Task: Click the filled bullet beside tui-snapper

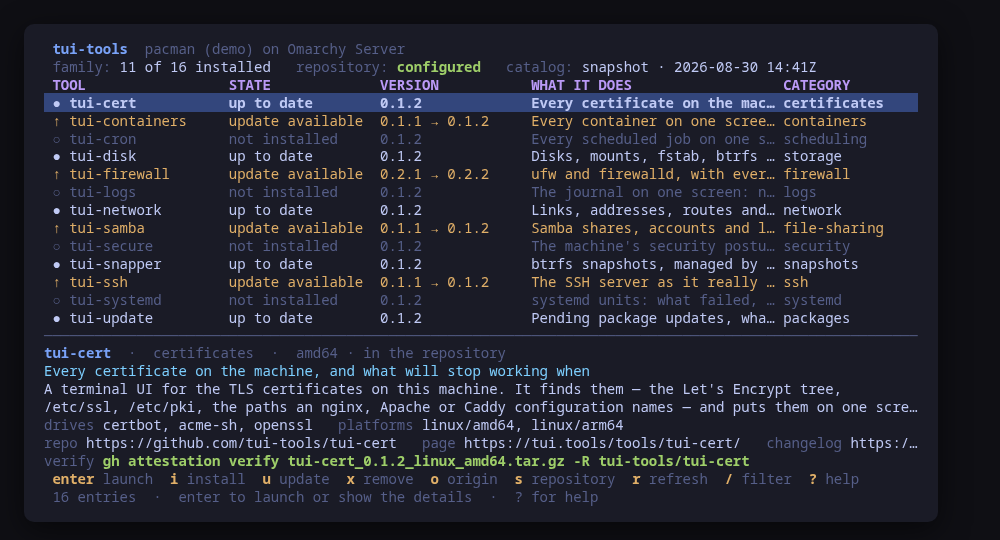Action: pyautogui.click(x=57, y=265)
